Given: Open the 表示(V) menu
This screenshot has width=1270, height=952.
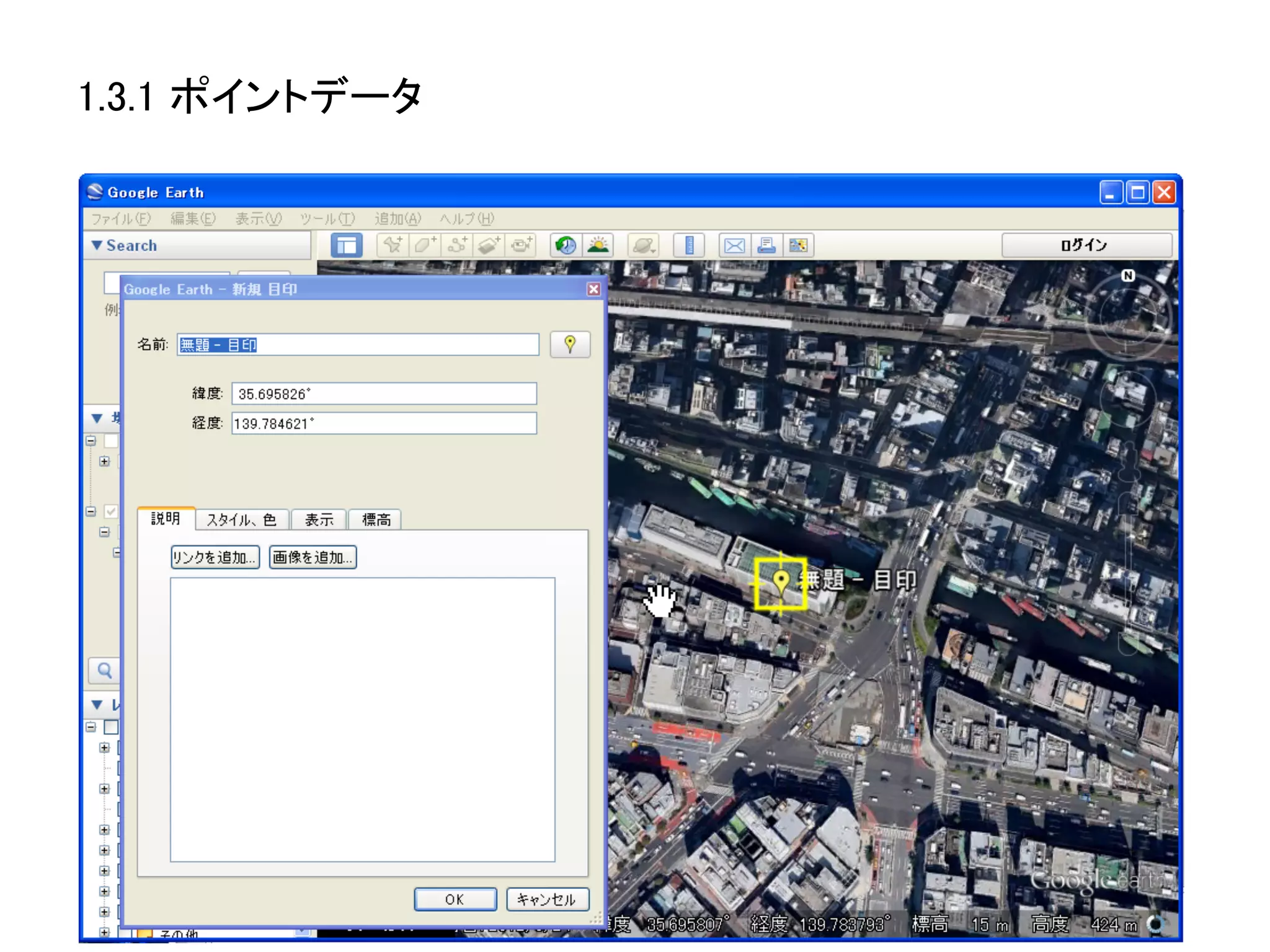Looking at the screenshot, I should pos(259,219).
